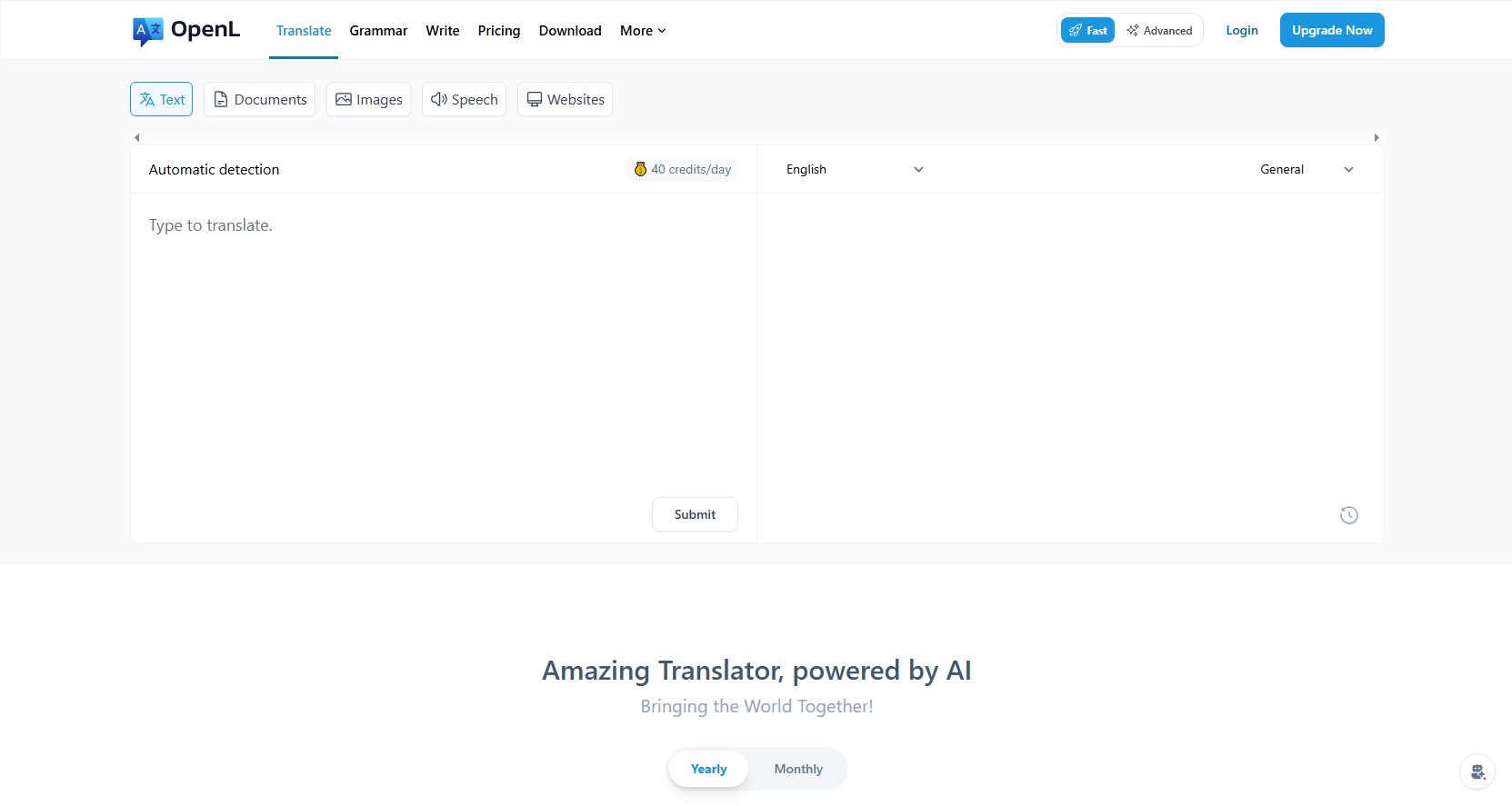Expand the More navigation menu
This screenshot has width=1512, height=806.
tap(643, 30)
